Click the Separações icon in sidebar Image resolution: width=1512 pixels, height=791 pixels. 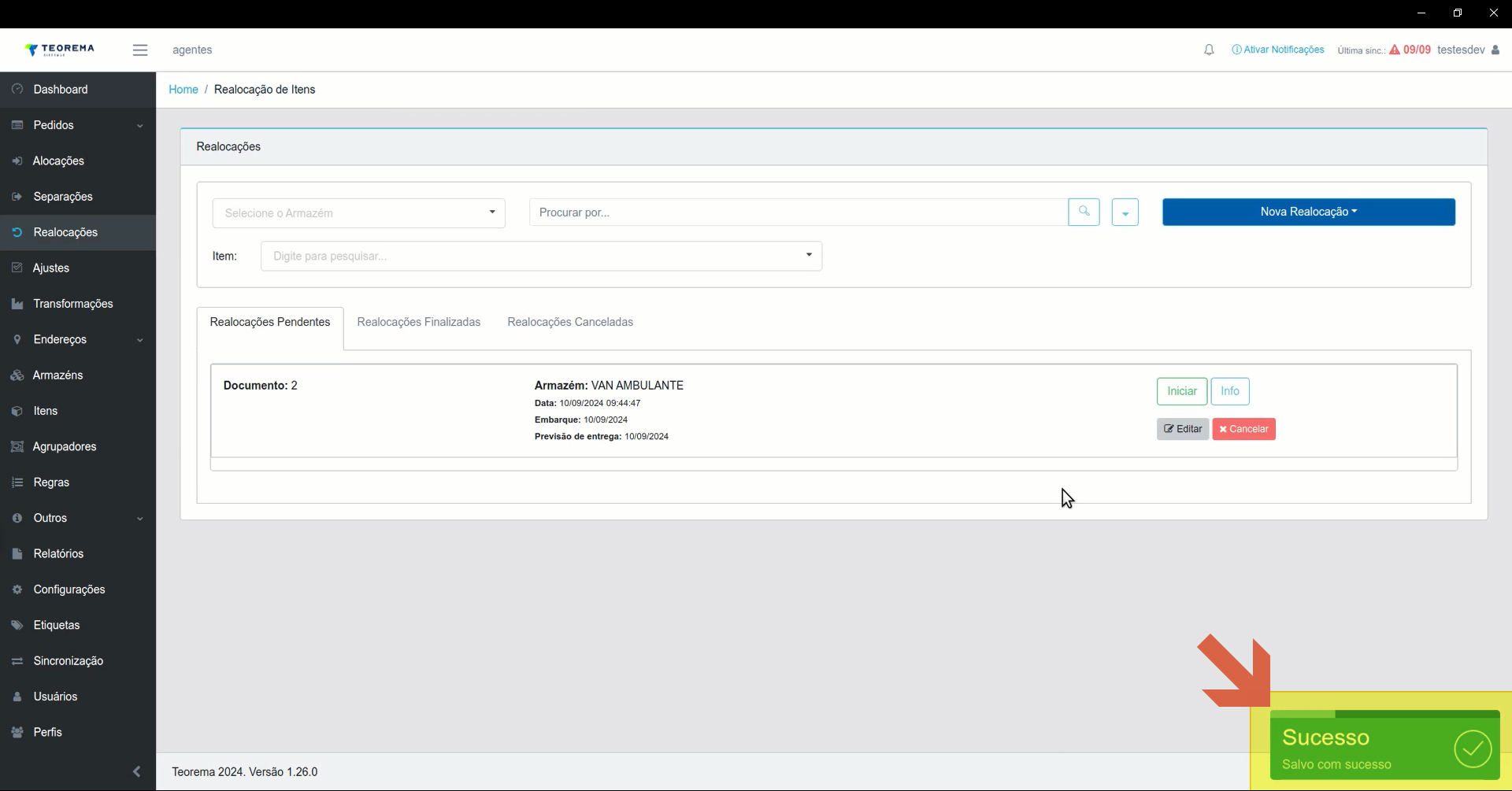[x=17, y=197]
